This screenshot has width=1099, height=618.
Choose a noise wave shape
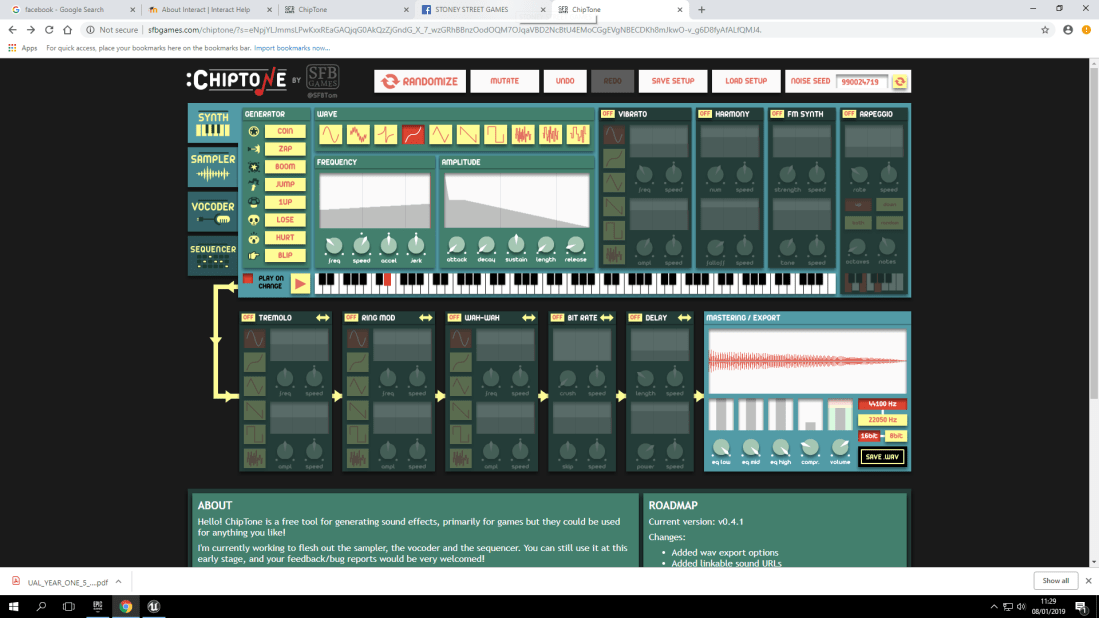[521, 133]
